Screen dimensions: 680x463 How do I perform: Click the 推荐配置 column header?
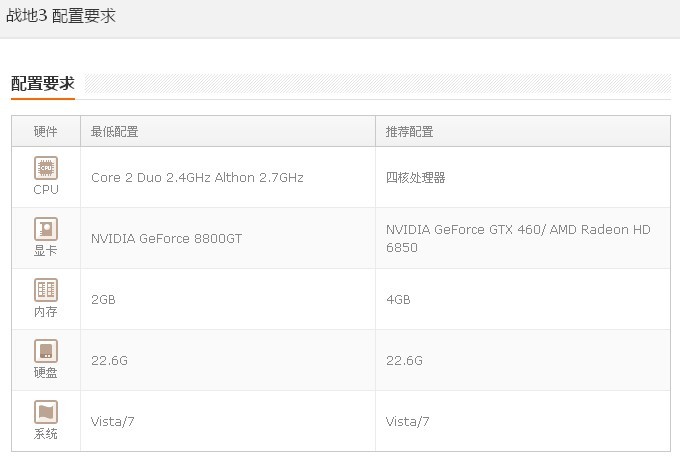click(x=410, y=131)
